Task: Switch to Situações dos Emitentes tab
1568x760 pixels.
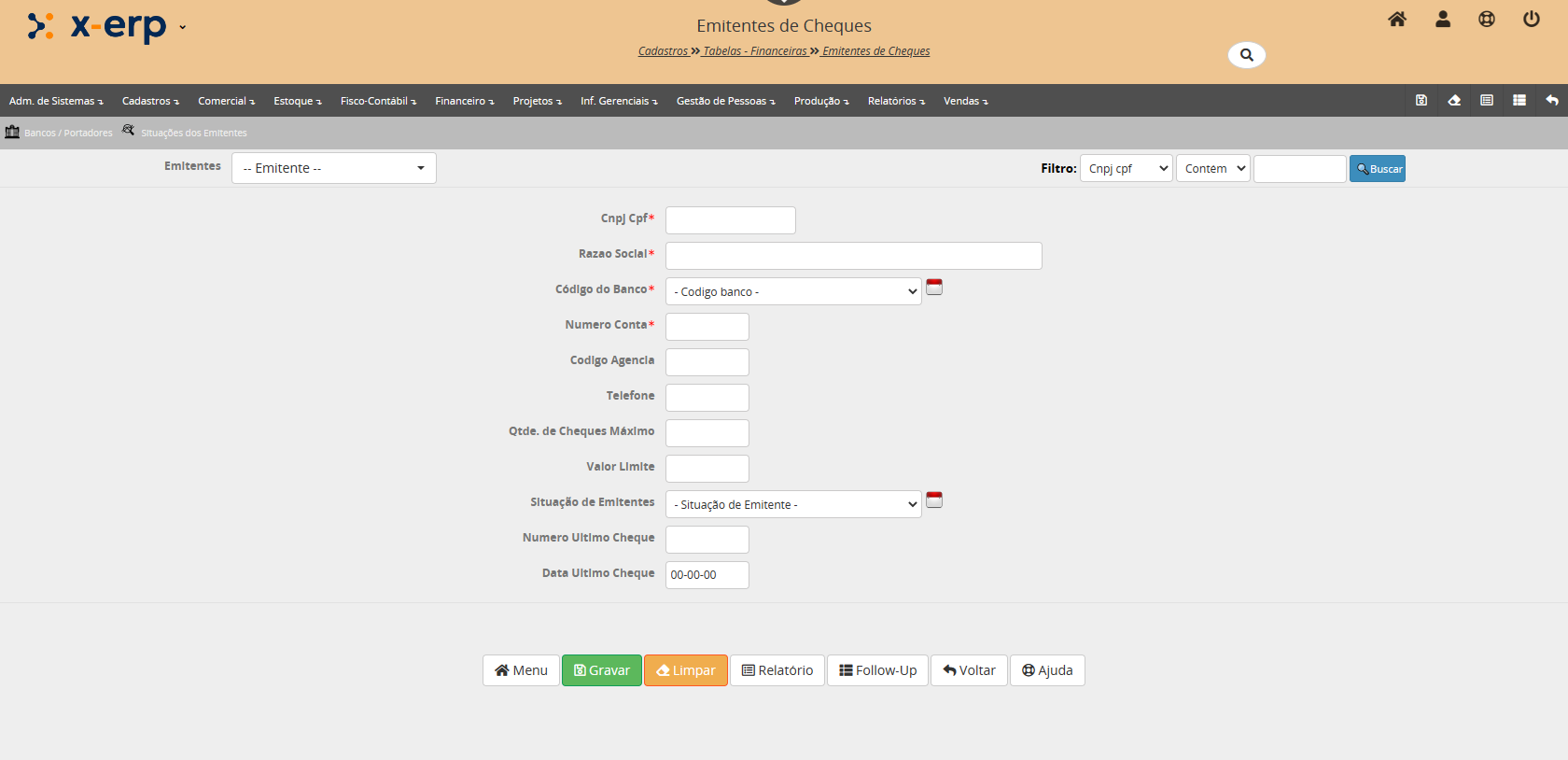Action: point(193,133)
